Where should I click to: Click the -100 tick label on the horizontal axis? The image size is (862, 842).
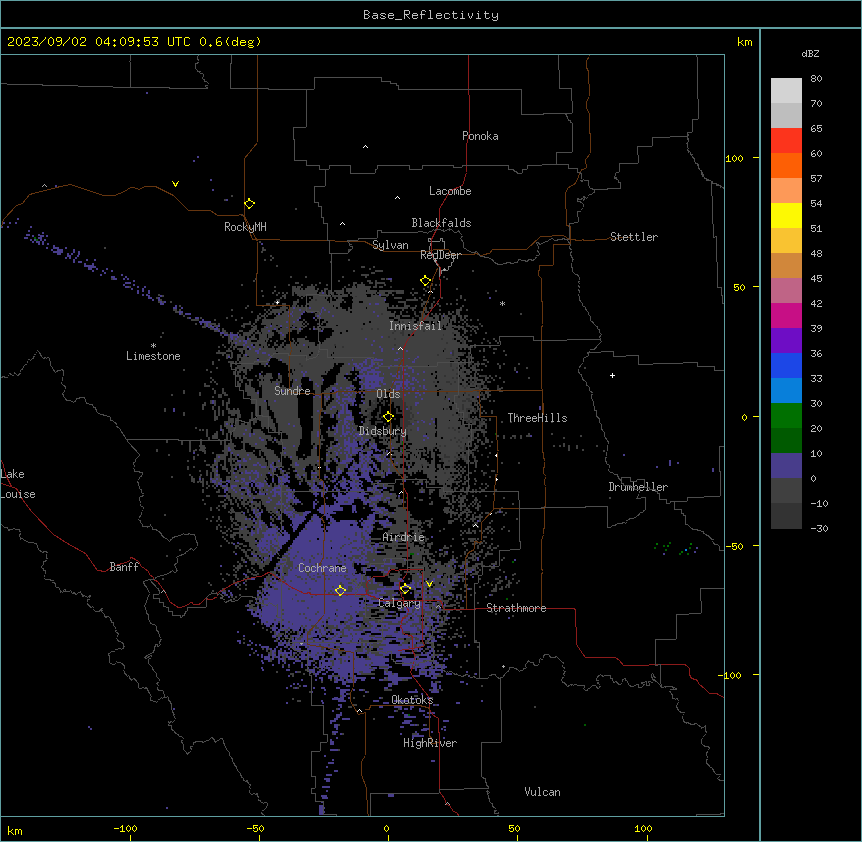pos(126,828)
